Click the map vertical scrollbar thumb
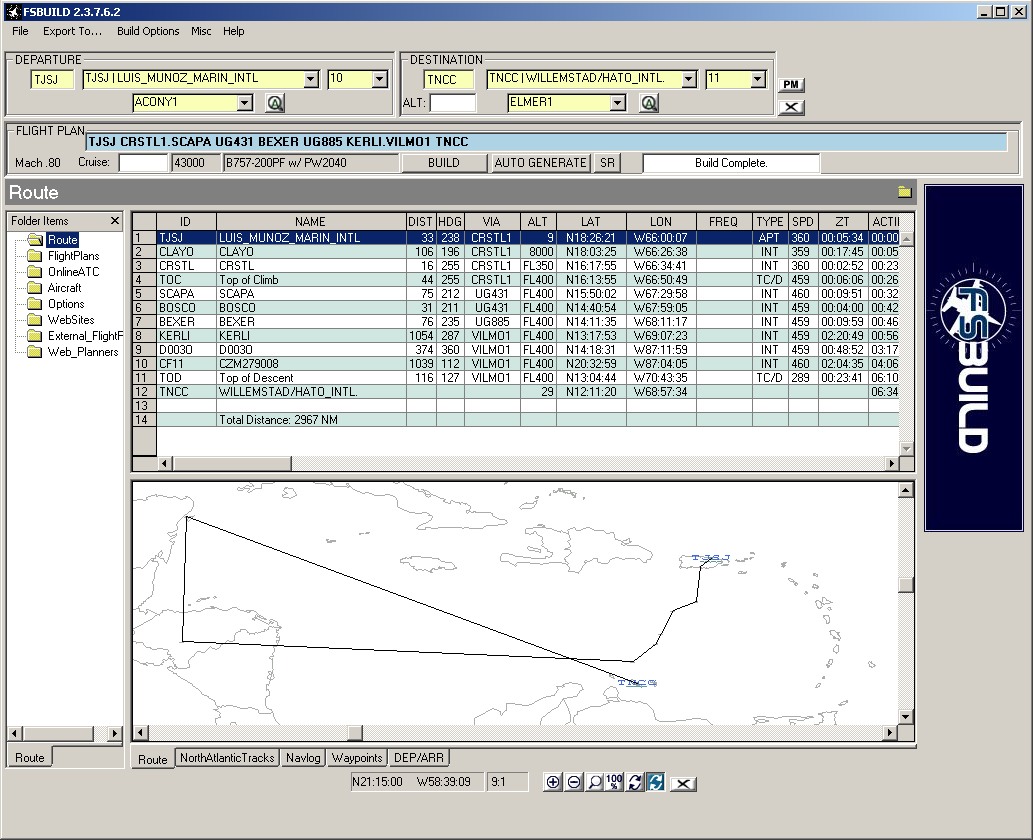1033x840 pixels. [x=906, y=585]
